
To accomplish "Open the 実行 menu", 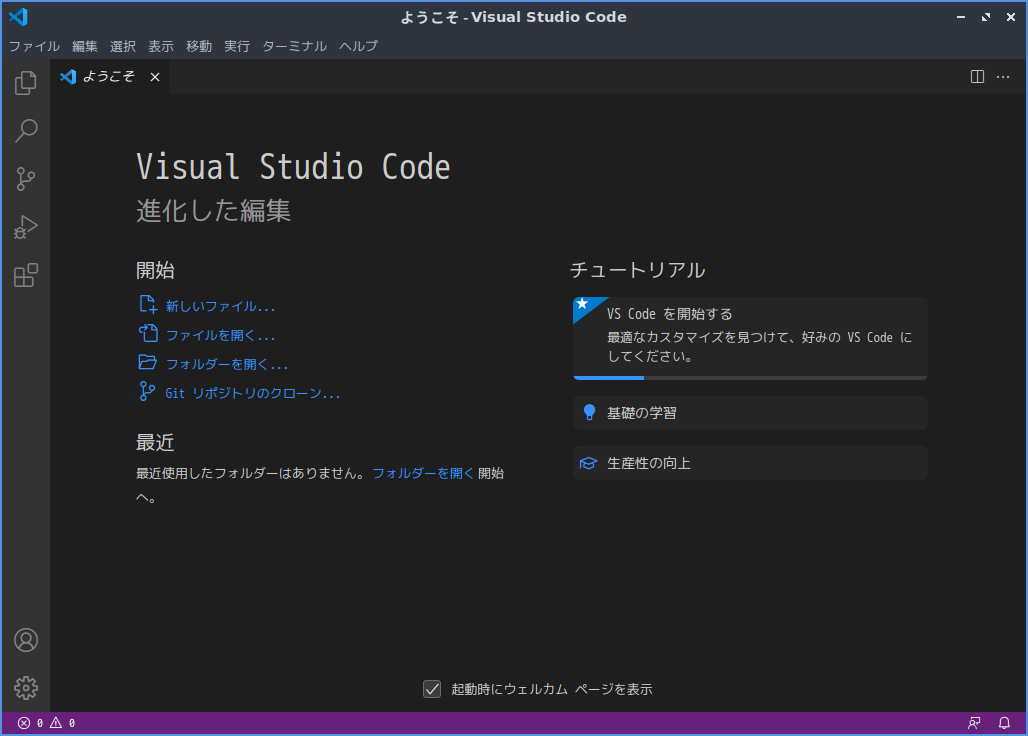I will (x=237, y=46).
